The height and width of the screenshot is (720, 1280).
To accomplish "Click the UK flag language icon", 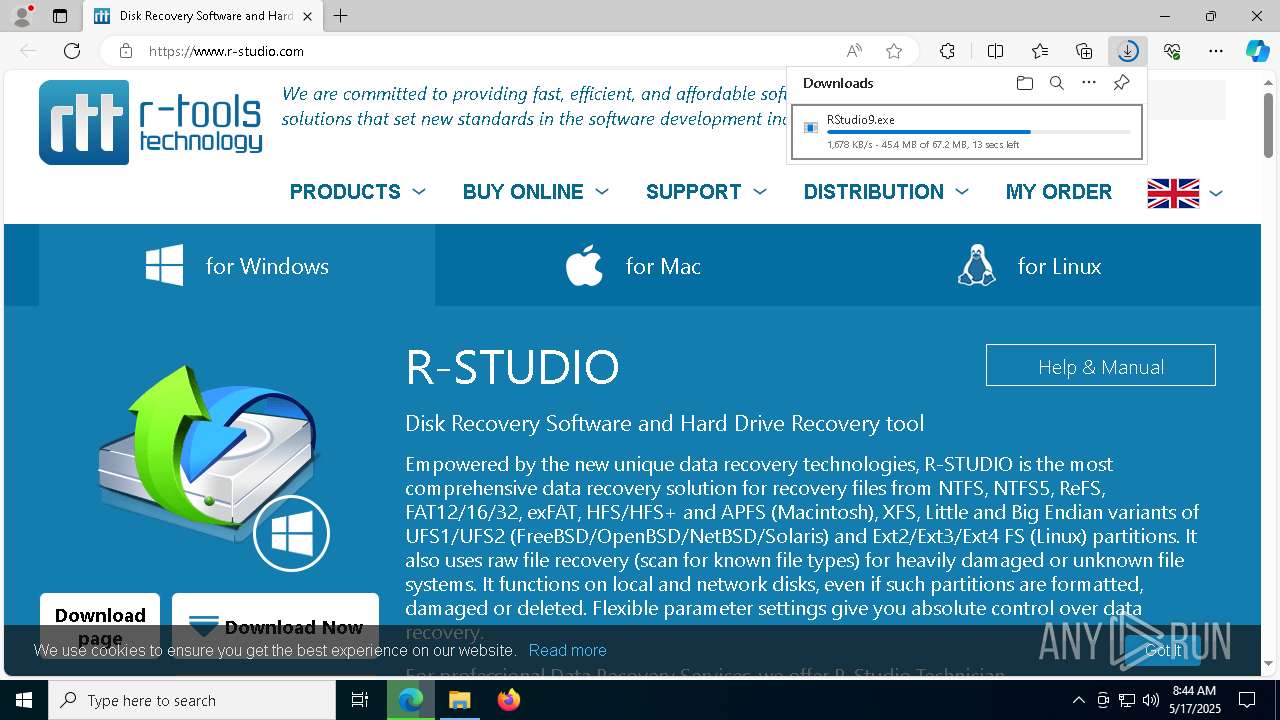I will coord(1173,193).
